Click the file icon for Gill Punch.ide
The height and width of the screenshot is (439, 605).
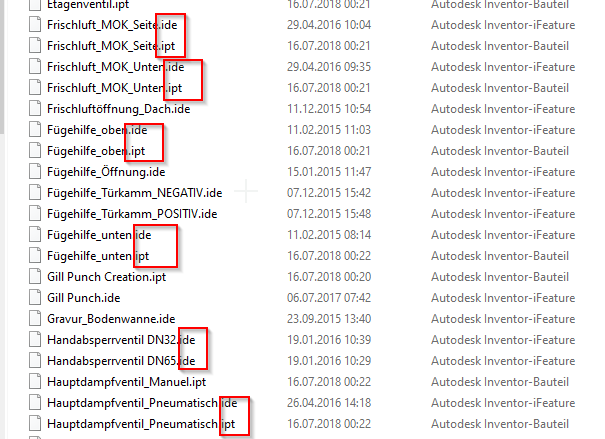pos(35,298)
